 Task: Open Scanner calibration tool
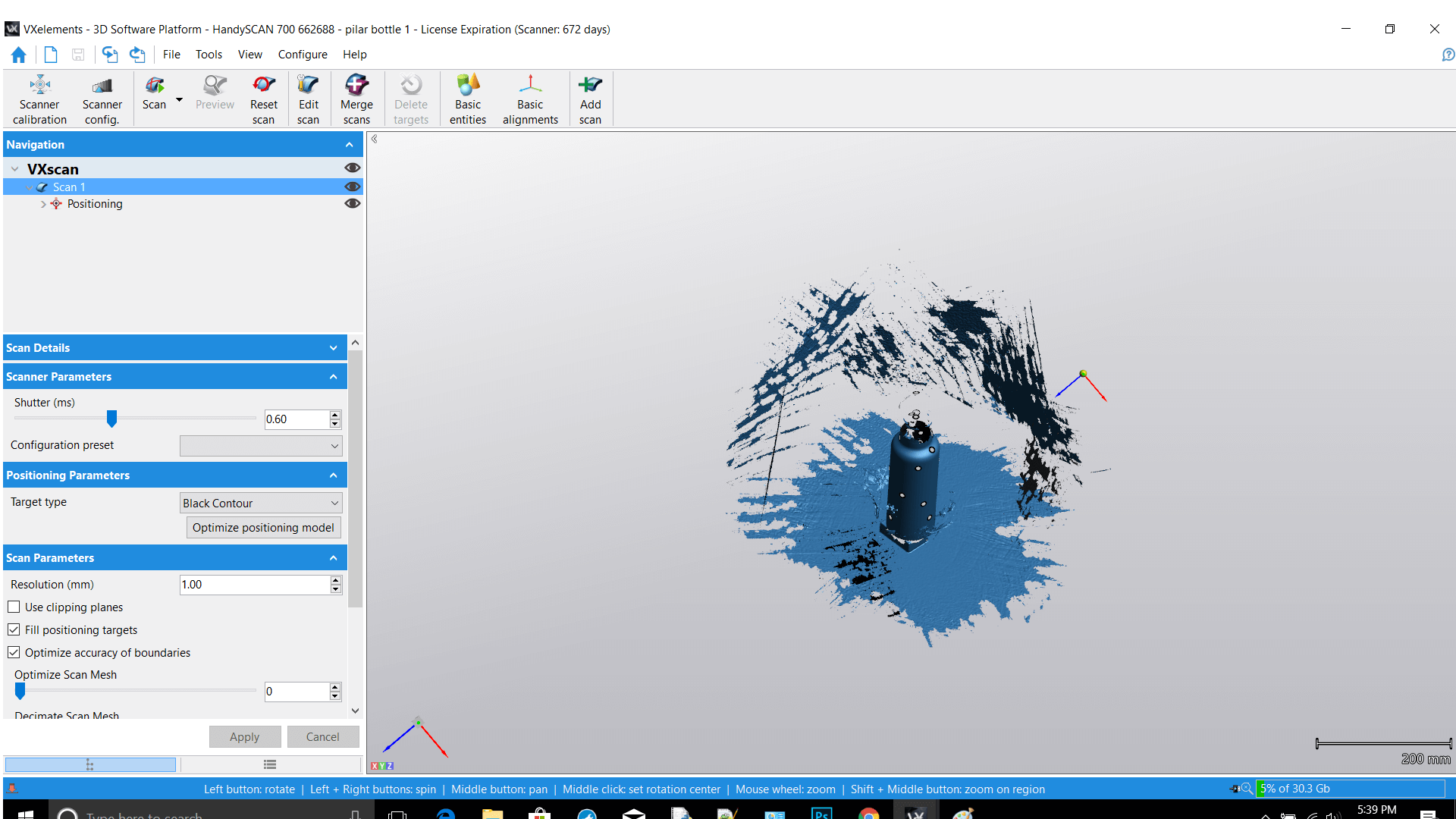pyautogui.click(x=39, y=99)
